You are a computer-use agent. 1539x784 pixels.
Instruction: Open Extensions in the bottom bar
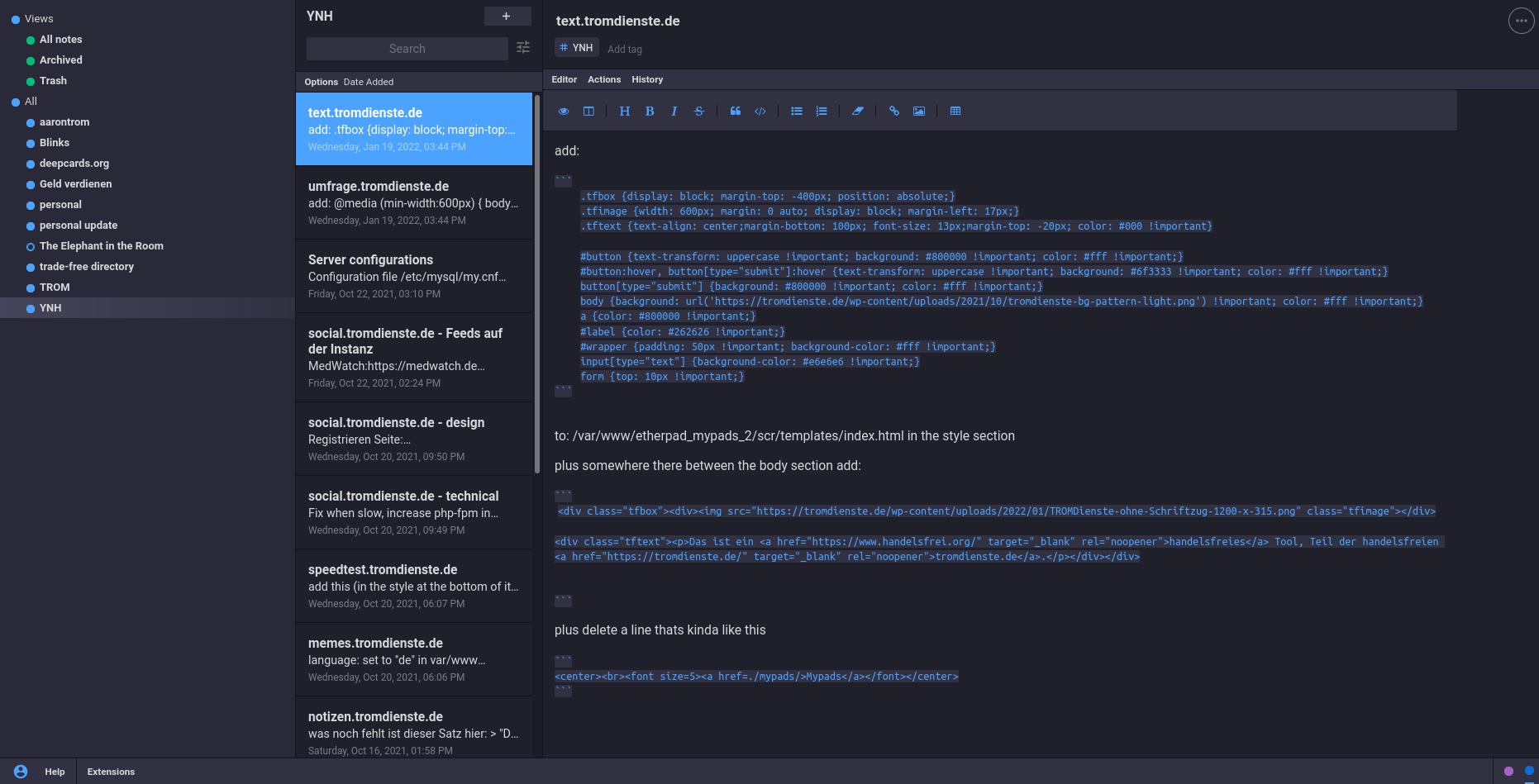point(111,772)
